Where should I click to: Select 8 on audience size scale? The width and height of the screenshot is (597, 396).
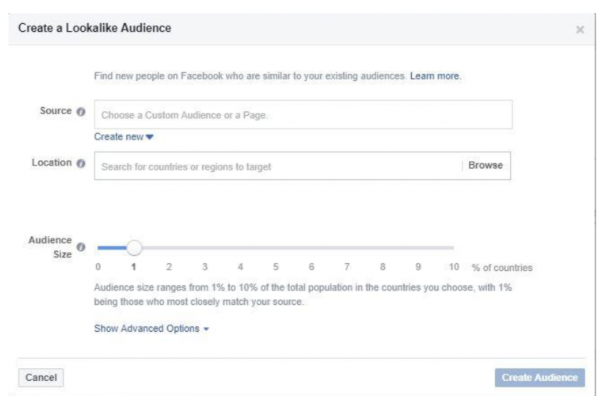click(382, 267)
